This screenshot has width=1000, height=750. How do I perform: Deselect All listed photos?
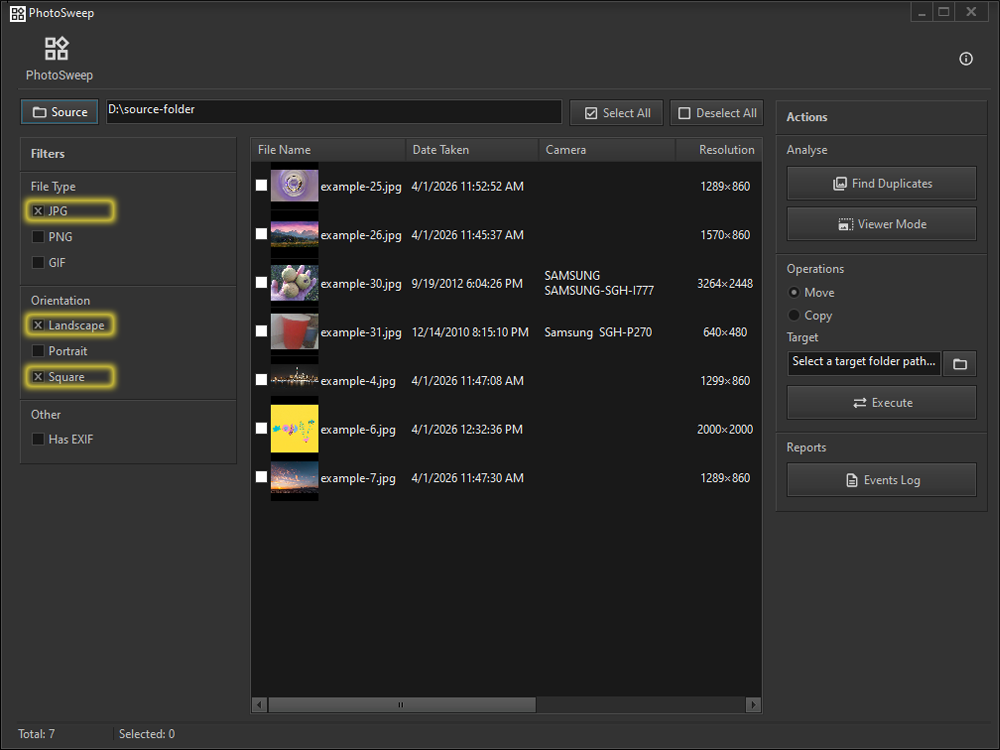pos(716,112)
